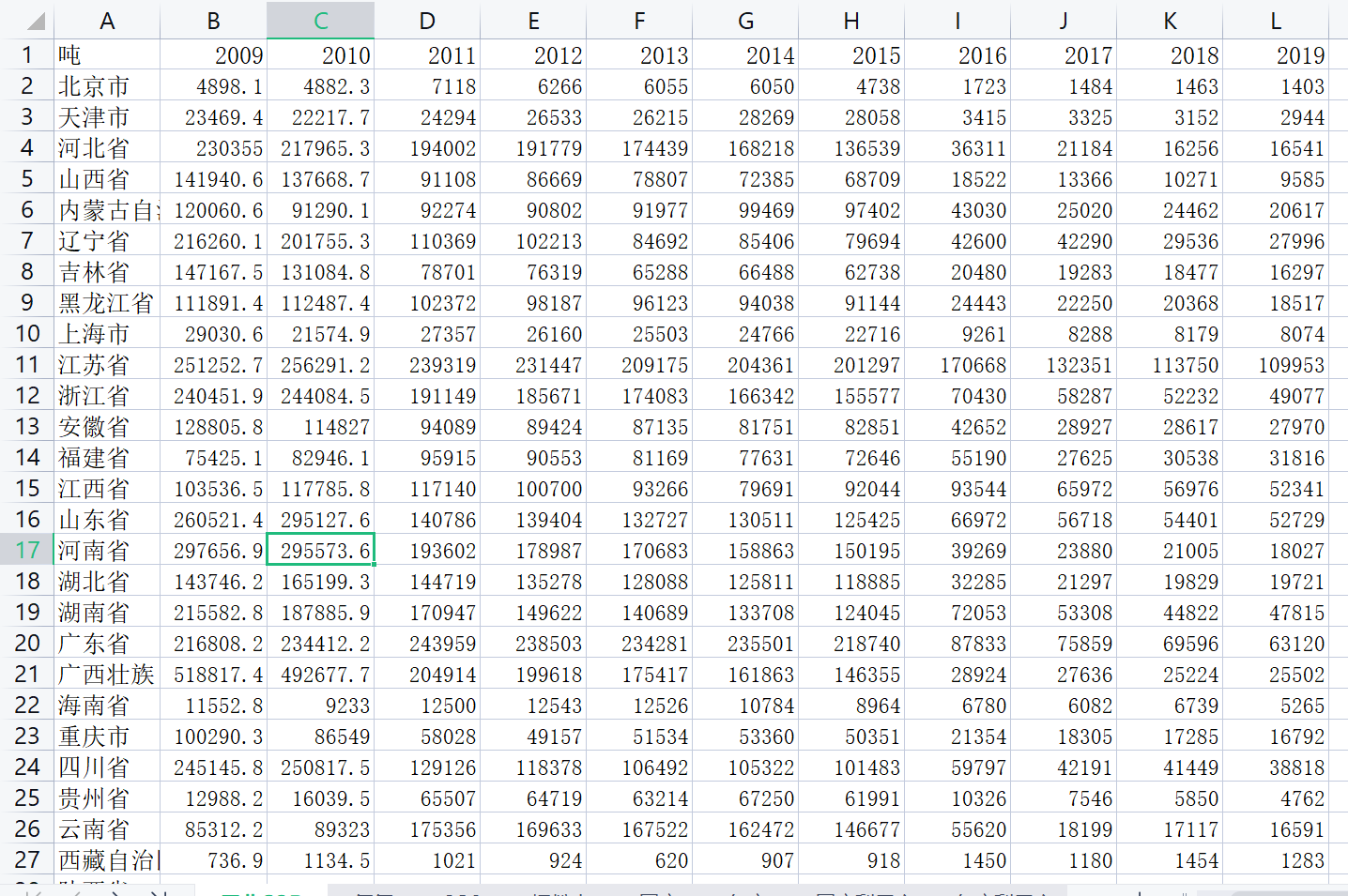Viewport: 1348px width, 896px height.
Task: Select the 河南省 row label cell
Action: coord(107,551)
